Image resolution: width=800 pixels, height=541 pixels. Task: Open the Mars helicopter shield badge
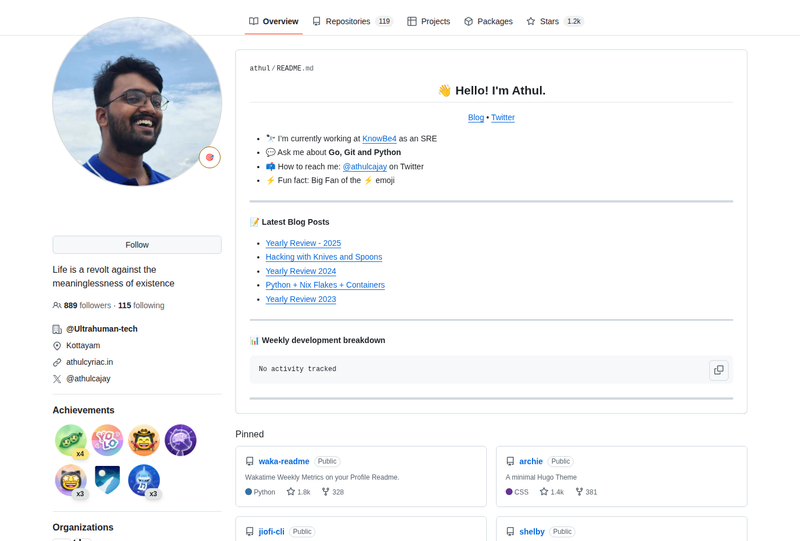point(107,480)
